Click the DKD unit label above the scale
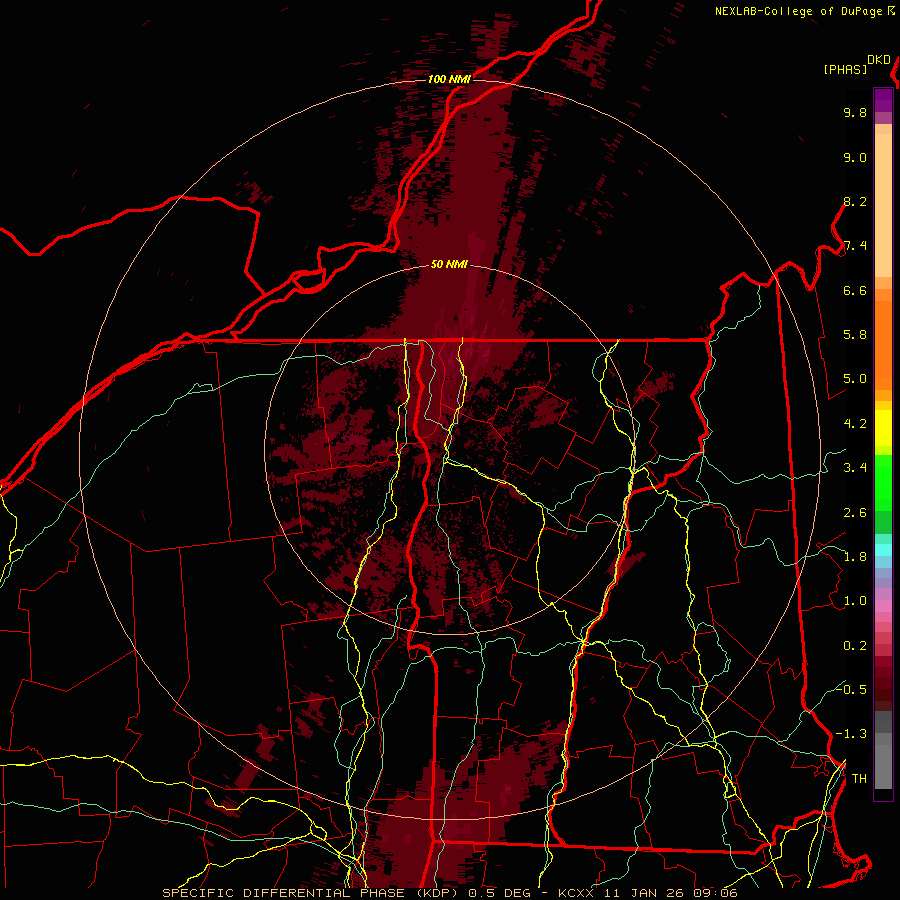 tap(879, 60)
